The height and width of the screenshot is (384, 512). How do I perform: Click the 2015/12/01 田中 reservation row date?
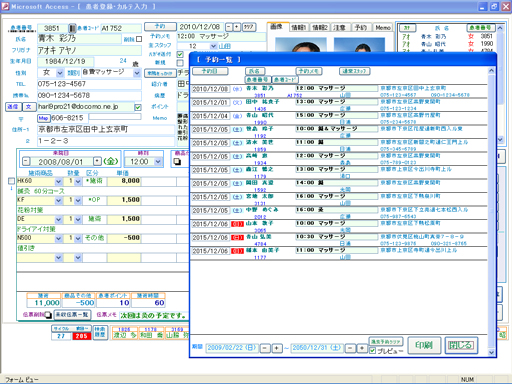tap(210, 102)
